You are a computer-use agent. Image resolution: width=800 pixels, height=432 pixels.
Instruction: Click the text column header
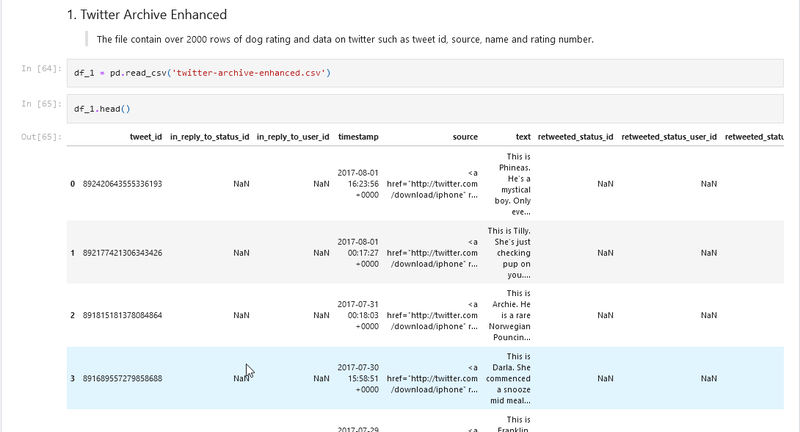pos(522,136)
